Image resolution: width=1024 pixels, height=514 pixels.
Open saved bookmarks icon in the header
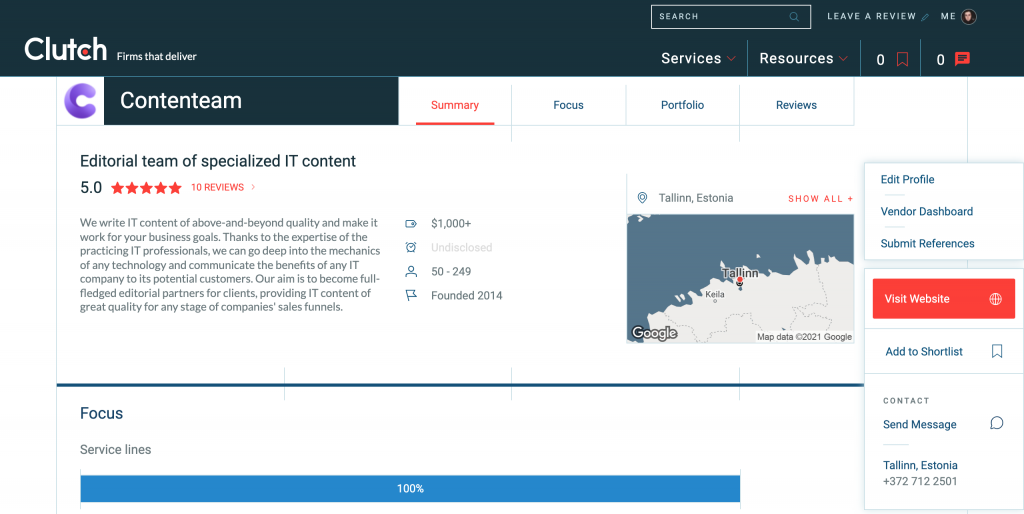click(x=902, y=59)
